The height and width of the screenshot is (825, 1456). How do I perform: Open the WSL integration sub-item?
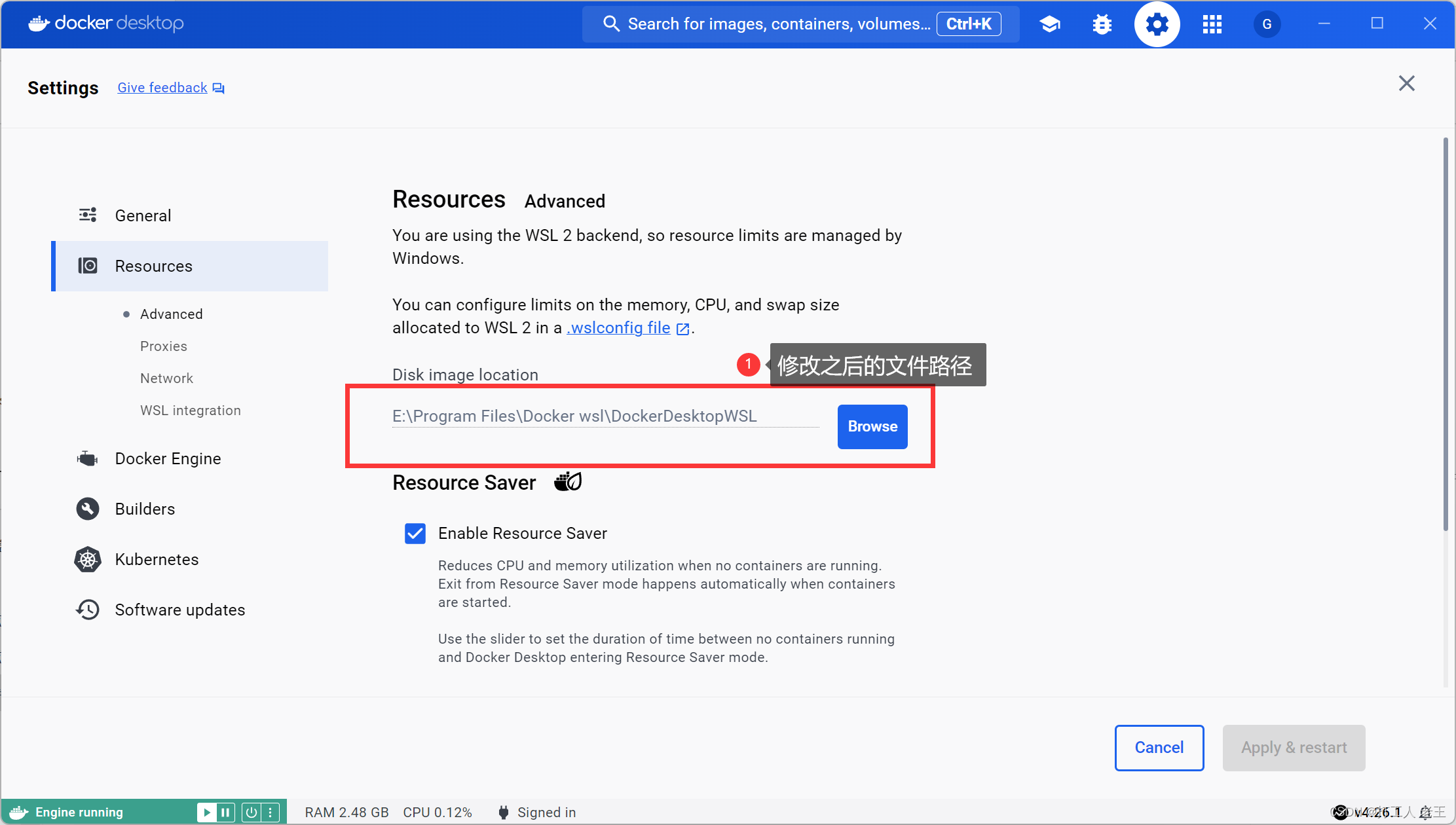coord(191,411)
